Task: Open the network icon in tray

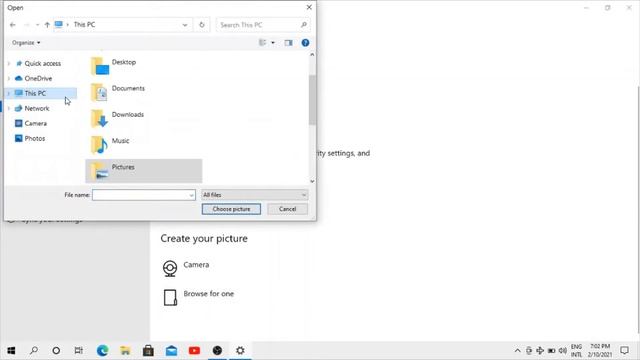Action: click(540, 350)
